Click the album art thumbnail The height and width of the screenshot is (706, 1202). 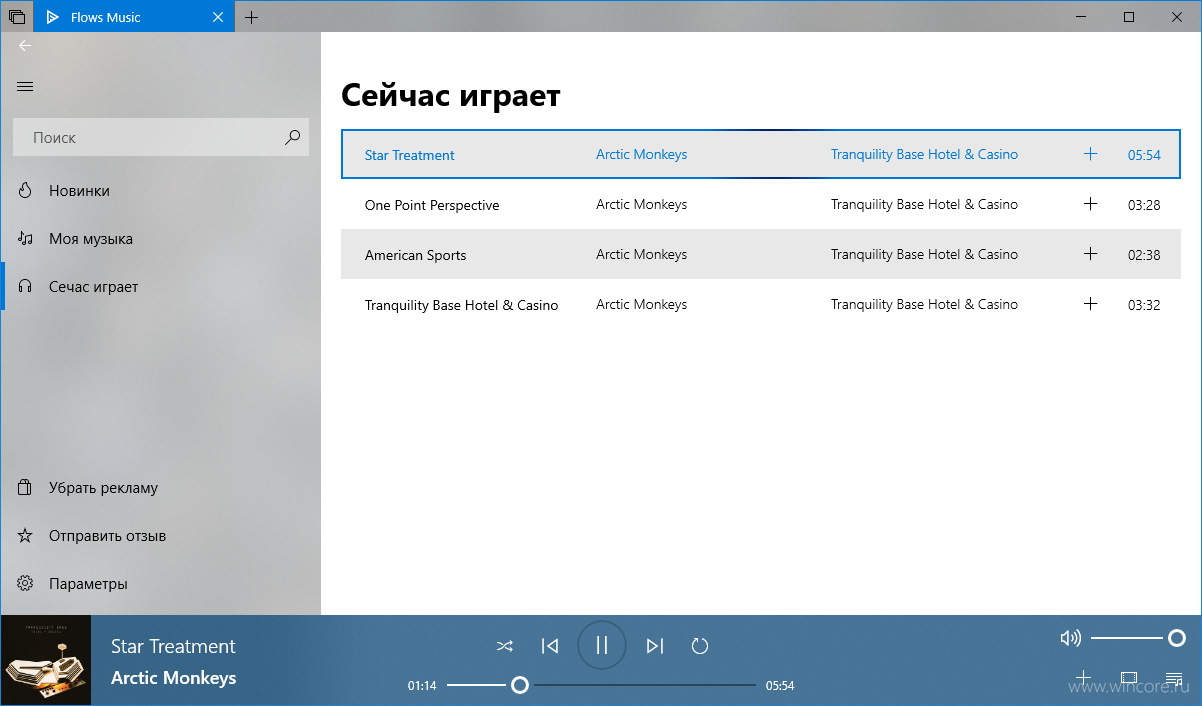(x=45, y=661)
